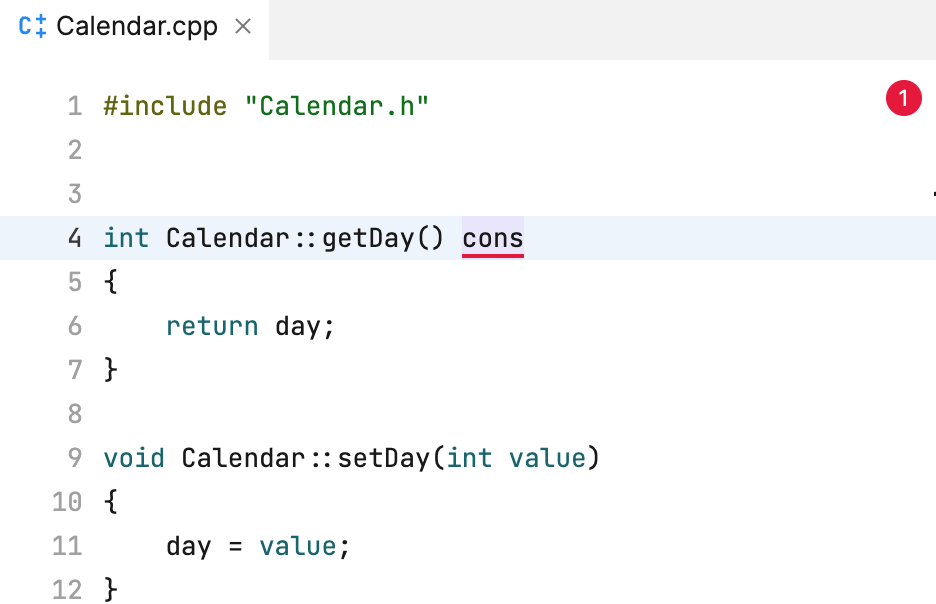Click the int keyword on line 4

pyautogui.click(x=126, y=238)
